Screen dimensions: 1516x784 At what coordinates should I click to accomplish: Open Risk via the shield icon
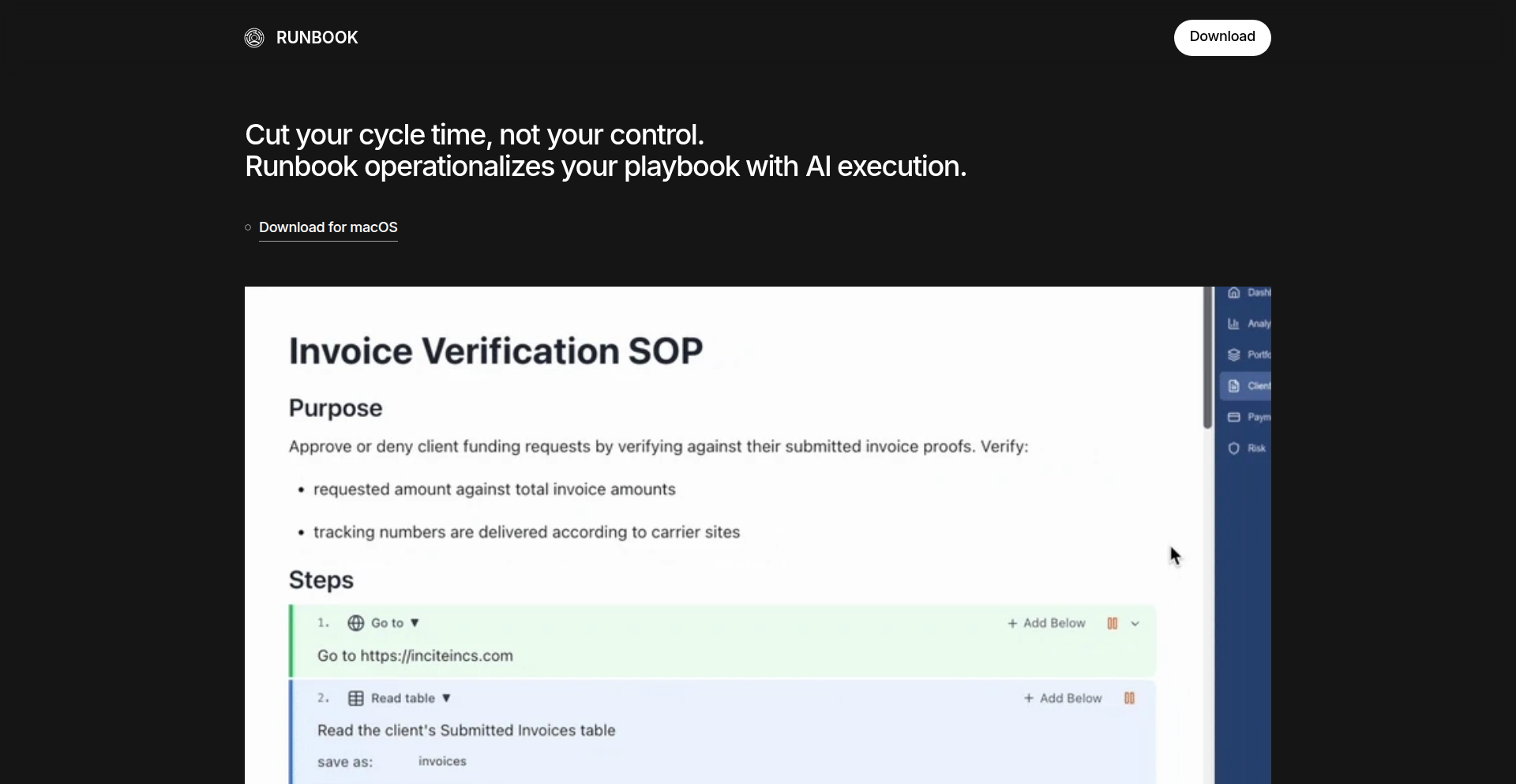1234,448
